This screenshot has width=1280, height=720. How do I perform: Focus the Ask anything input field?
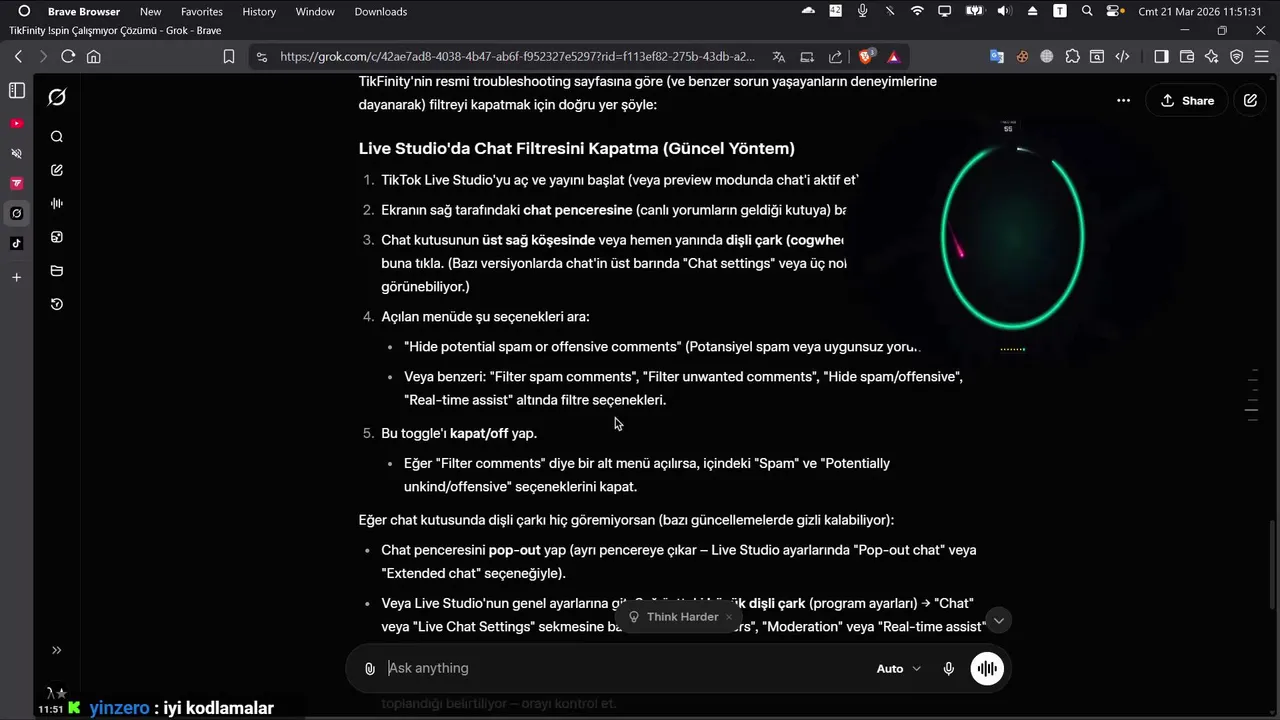(625, 668)
